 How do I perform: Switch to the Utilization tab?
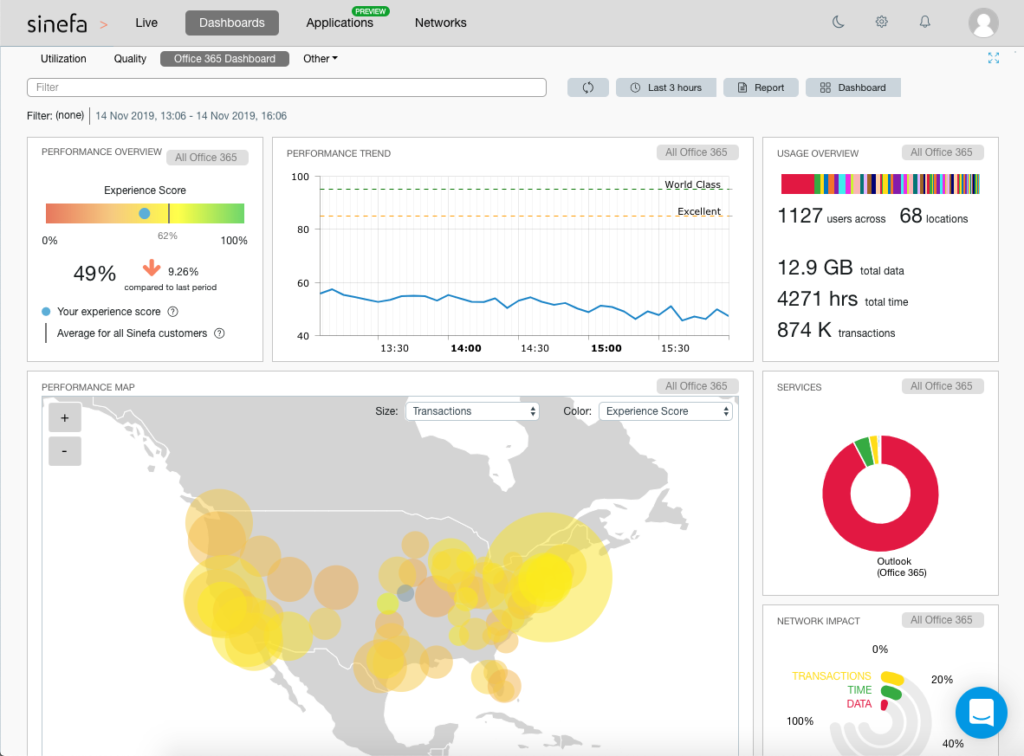(63, 59)
